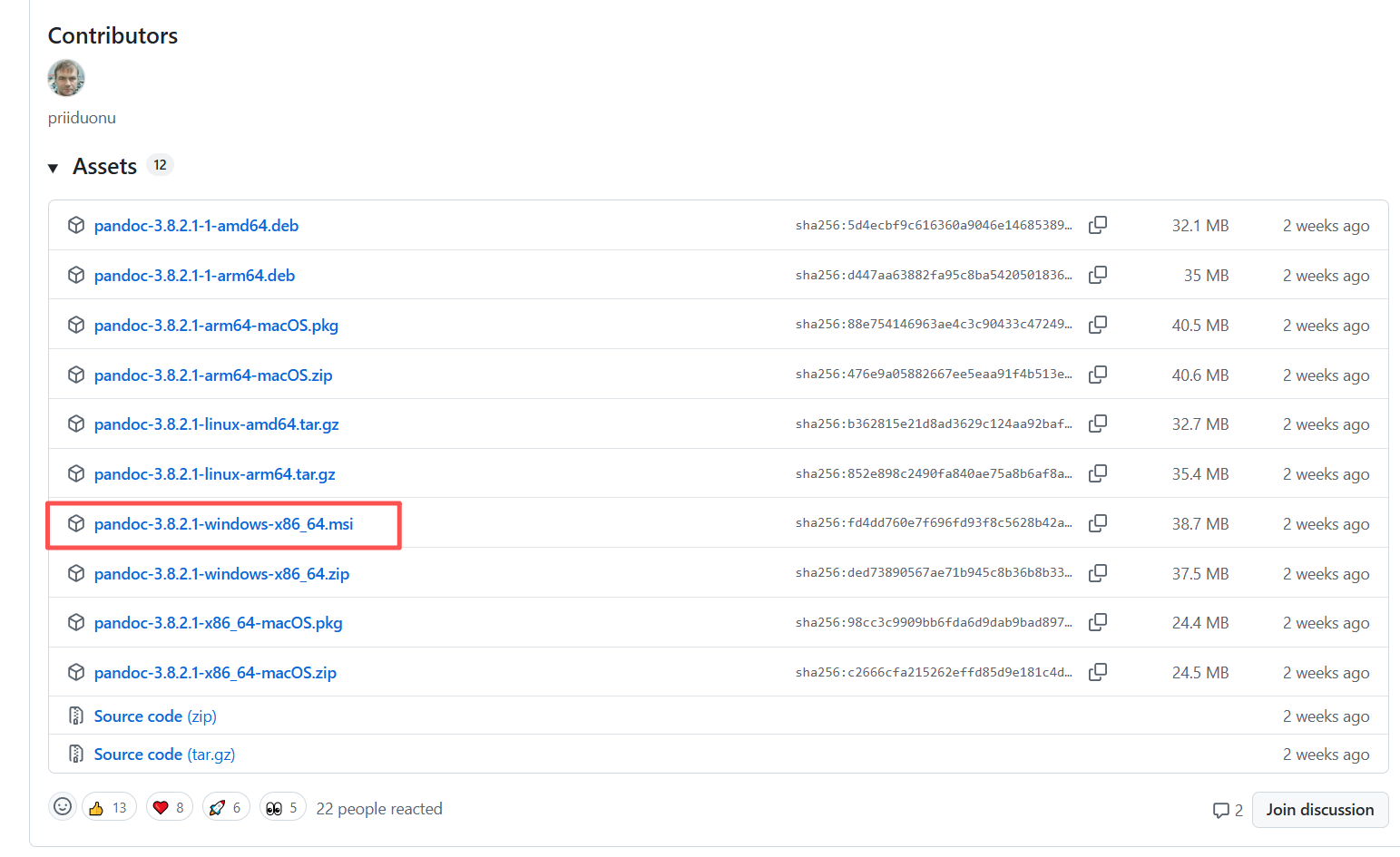
Task: Download pandoc-3.8.2.1-1-arm64.deb
Action: 194,276
